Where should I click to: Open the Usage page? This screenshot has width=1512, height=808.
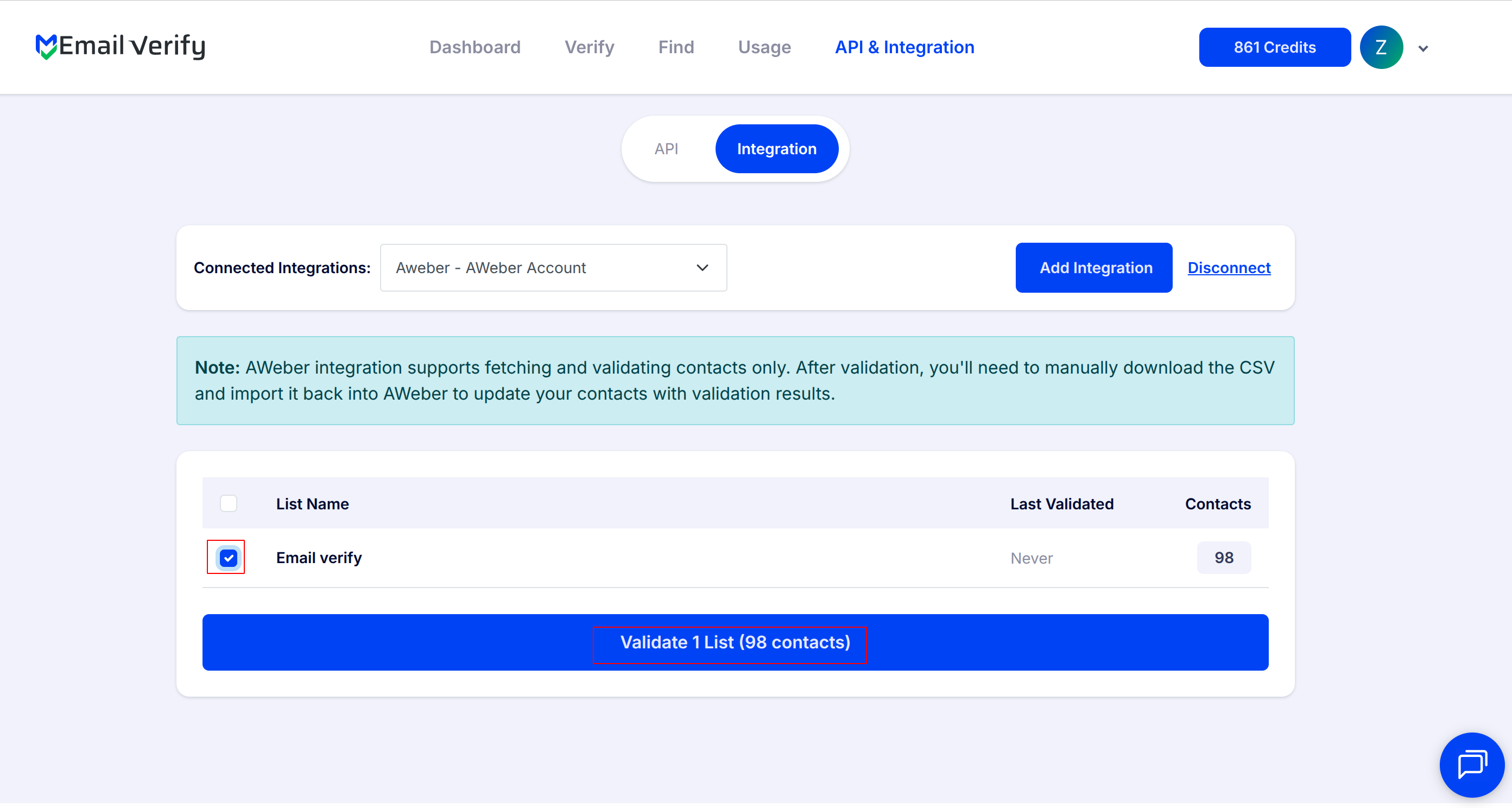(x=764, y=47)
